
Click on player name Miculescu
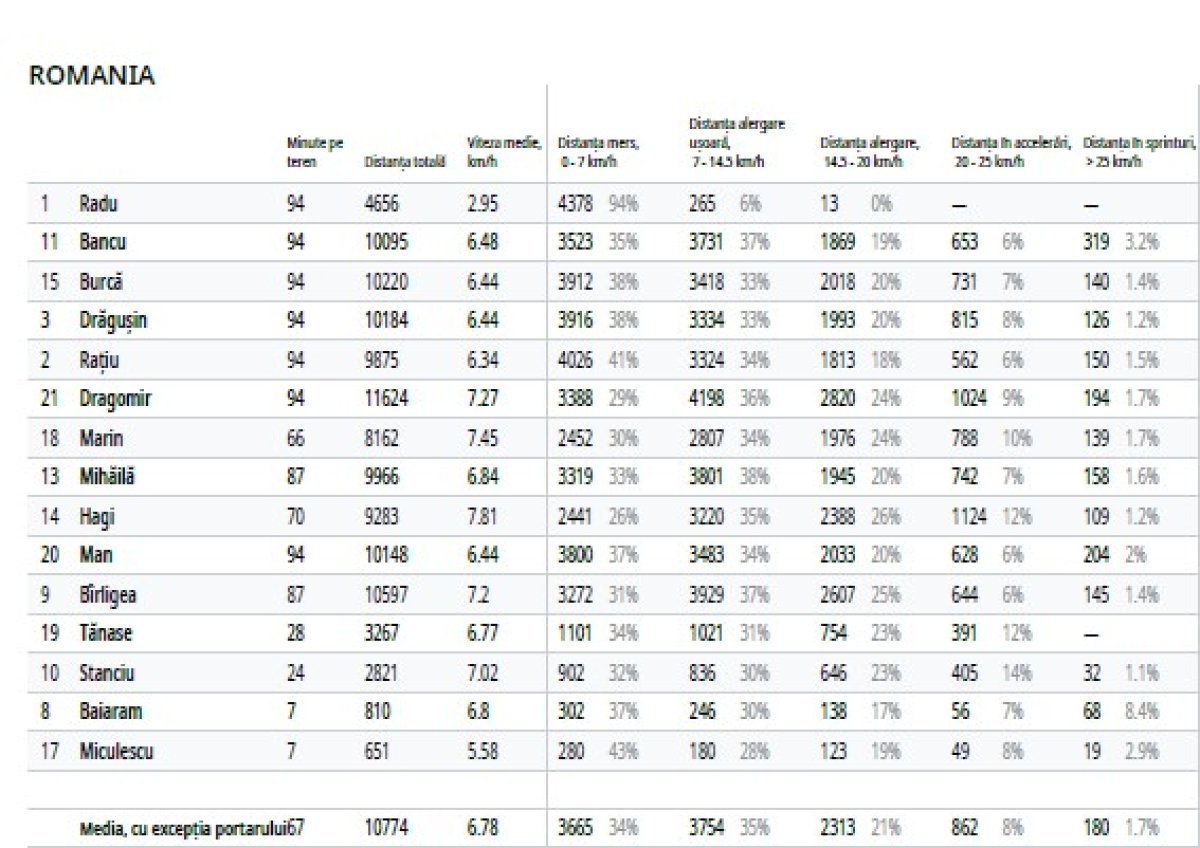116,751
